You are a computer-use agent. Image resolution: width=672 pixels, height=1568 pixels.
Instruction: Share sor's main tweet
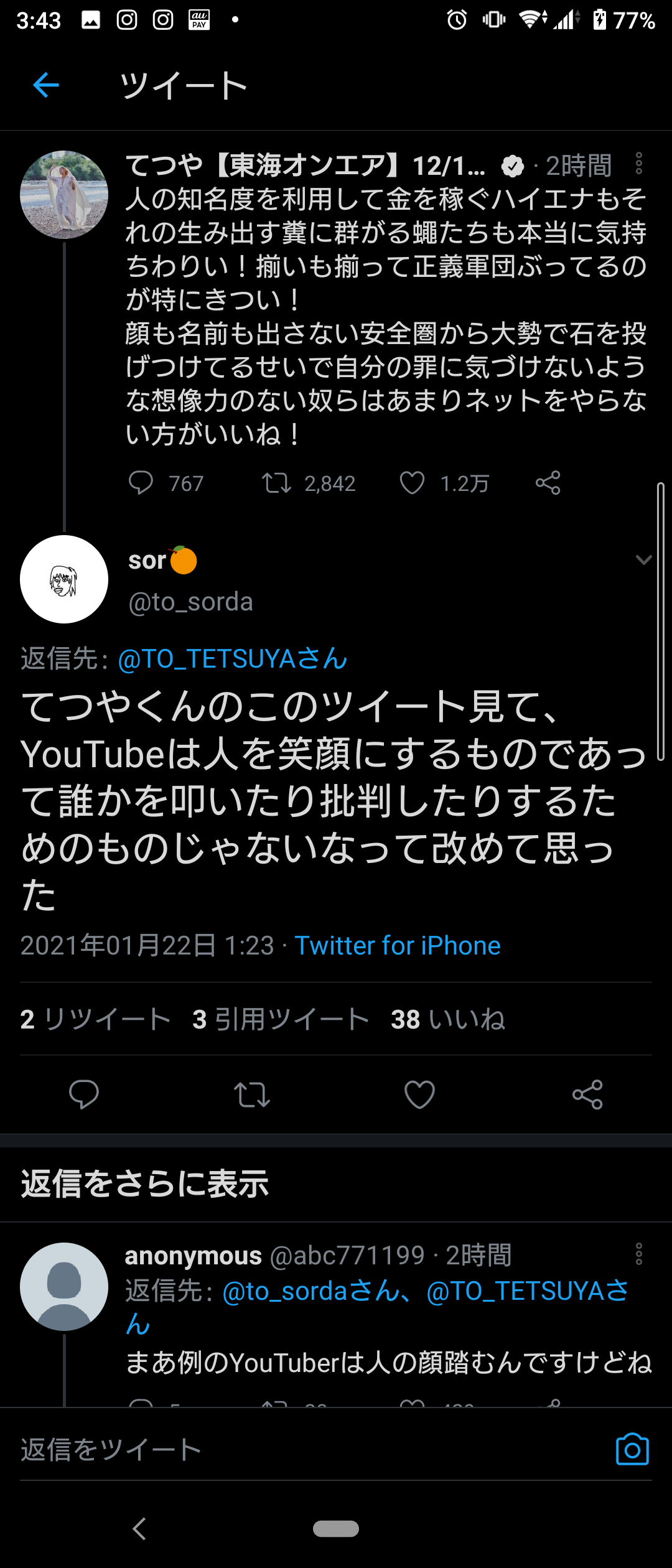(587, 1094)
